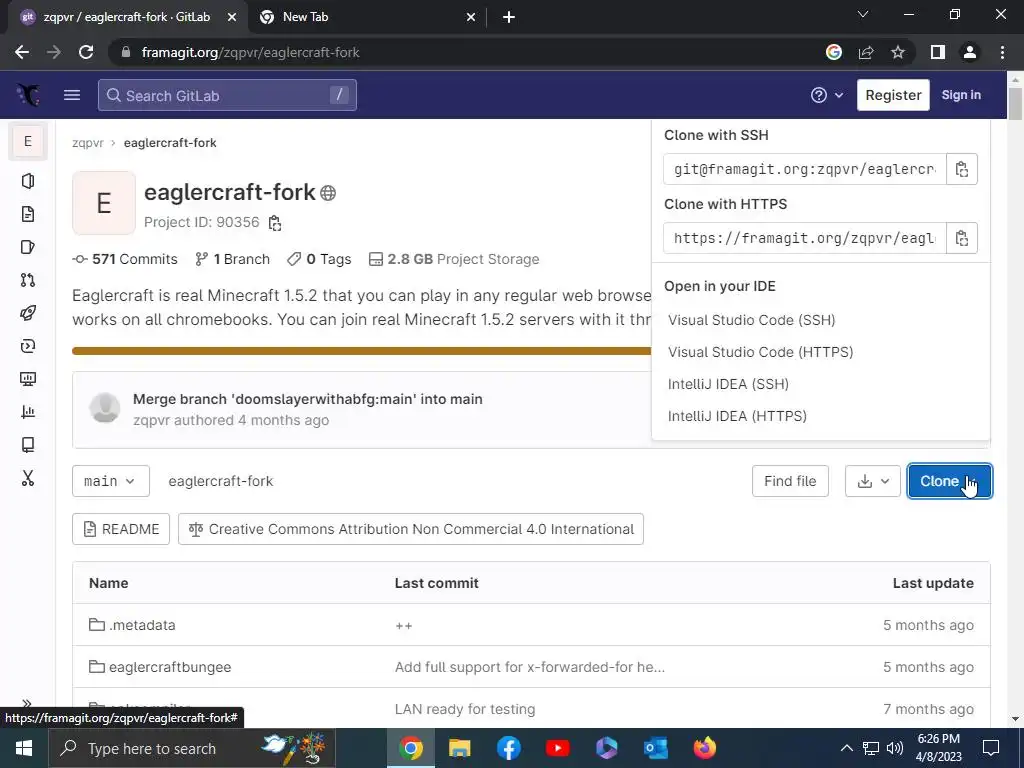This screenshot has width=1024, height=768.
Task: Open the hamburger navigation menu
Action: click(72, 95)
